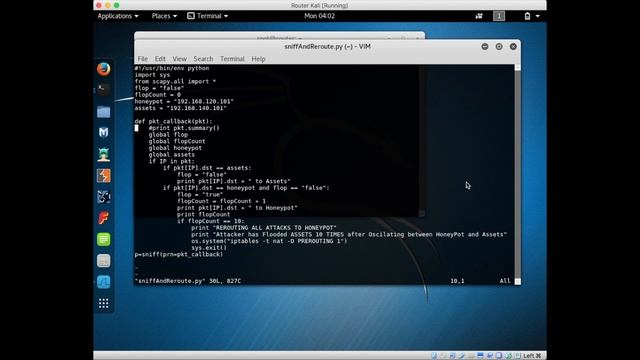The width and height of the screenshot is (640, 360).
Task: Click the honeypot = "192.168.120.101" line
Action: click(x=184, y=101)
